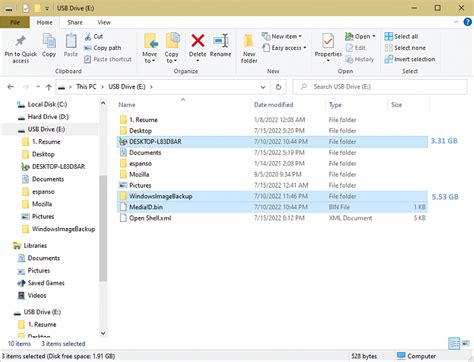Viewport: 474px width, 362px height.
Task: Click the Paste icon in the ribbon
Action: pos(71,42)
